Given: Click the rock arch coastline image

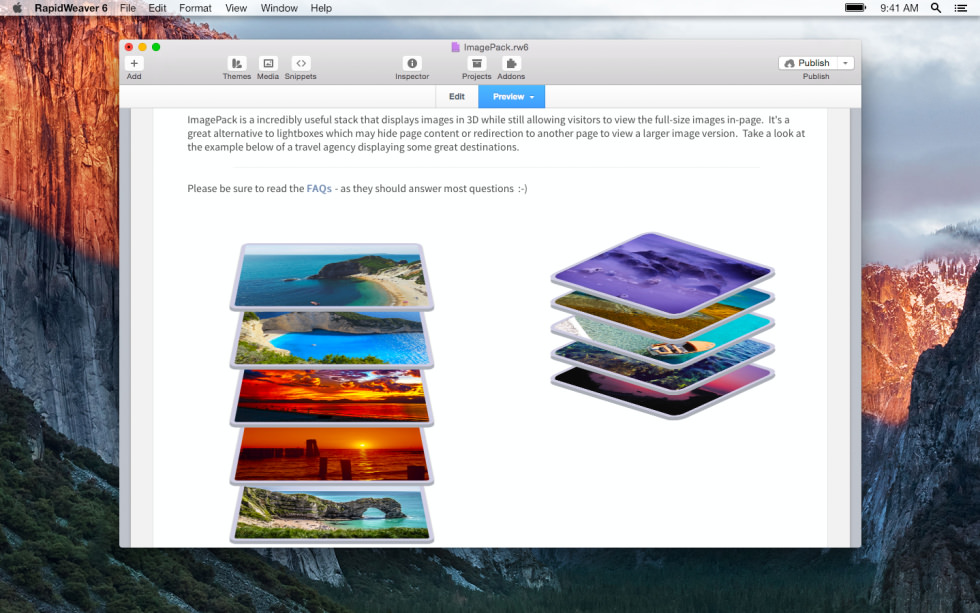Looking at the screenshot, I should click(x=331, y=513).
